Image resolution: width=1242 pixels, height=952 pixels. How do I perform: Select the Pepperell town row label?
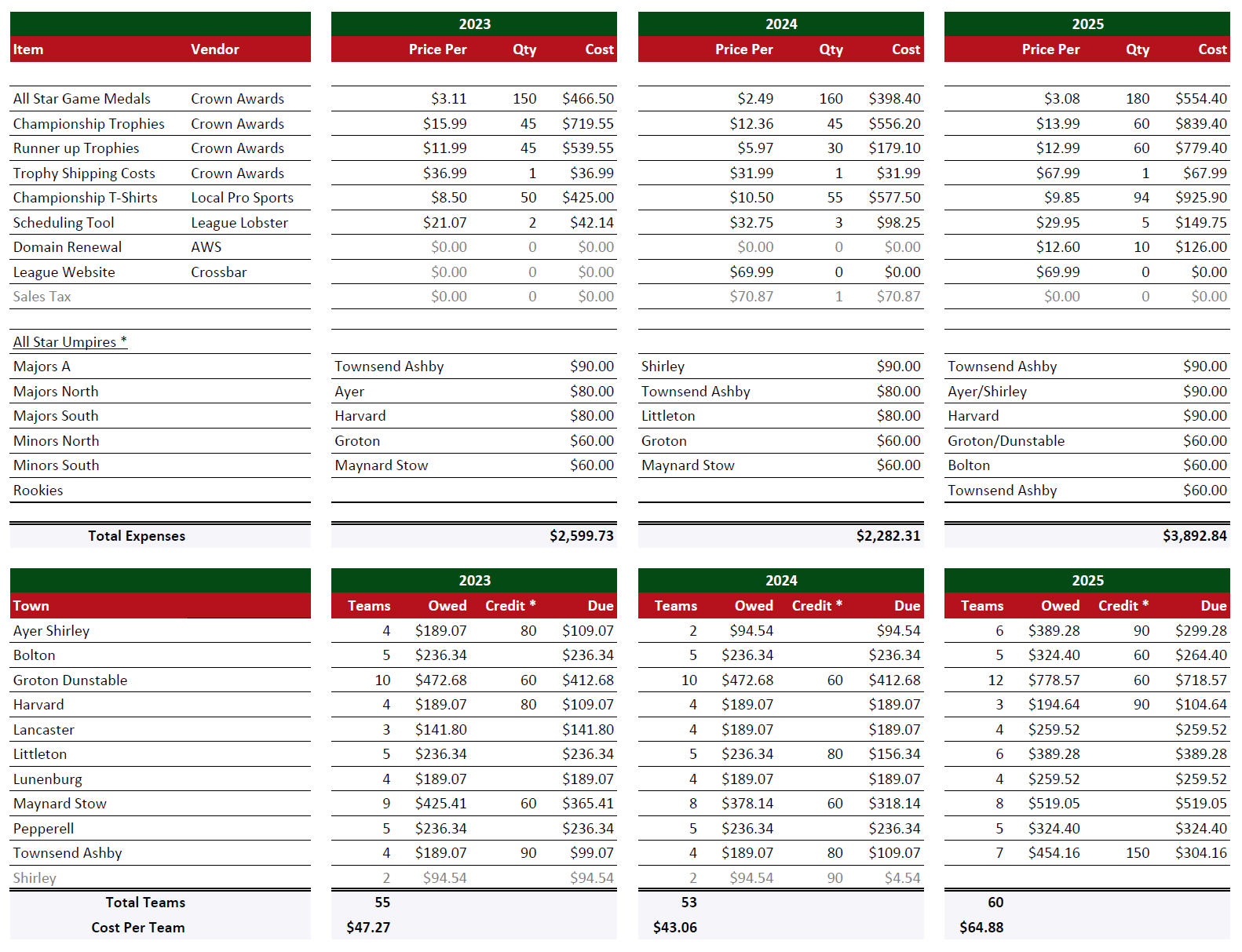(x=44, y=829)
